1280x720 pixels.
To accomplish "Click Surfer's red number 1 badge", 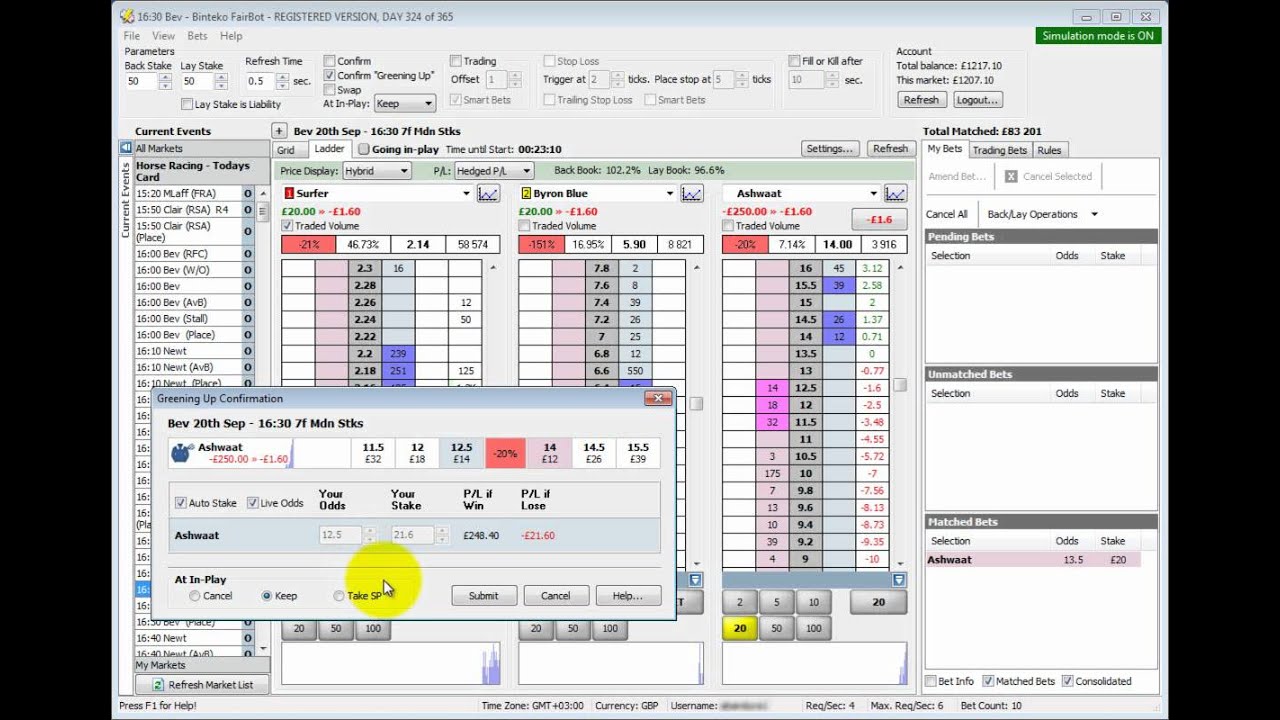I will tap(289, 193).
